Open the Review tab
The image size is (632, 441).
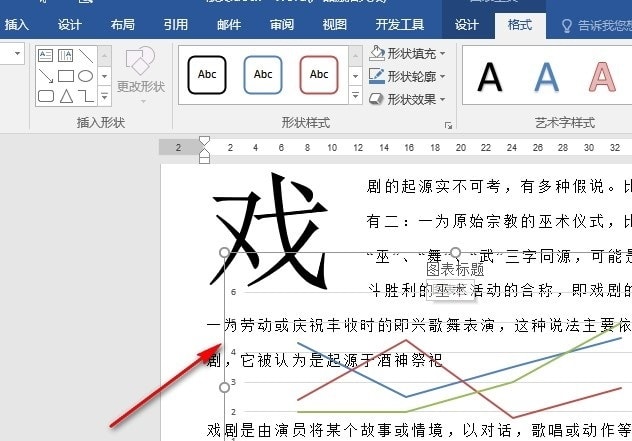pos(282,25)
